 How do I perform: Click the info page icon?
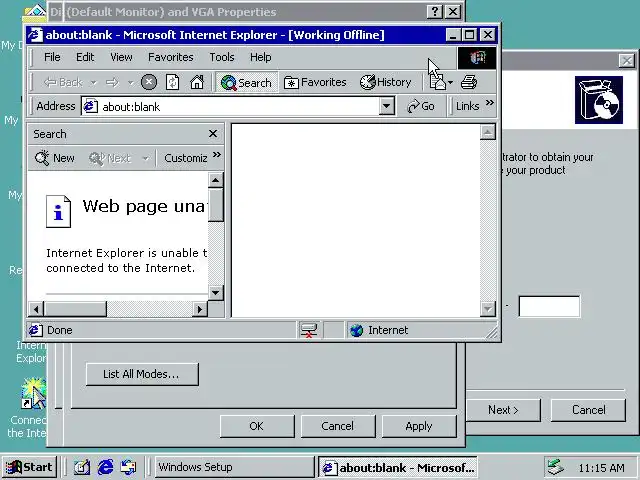click(x=58, y=211)
